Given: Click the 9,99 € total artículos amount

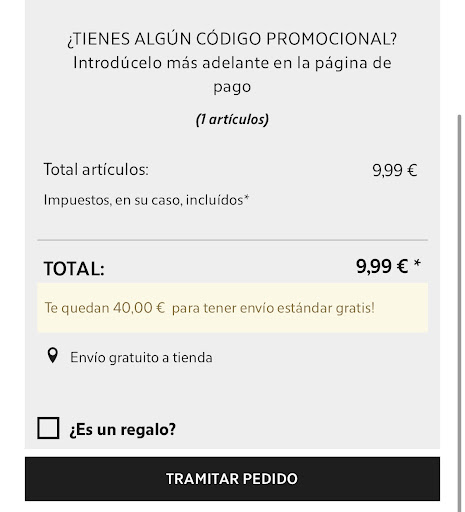Looking at the screenshot, I should pyautogui.click(x=395, y=170).
